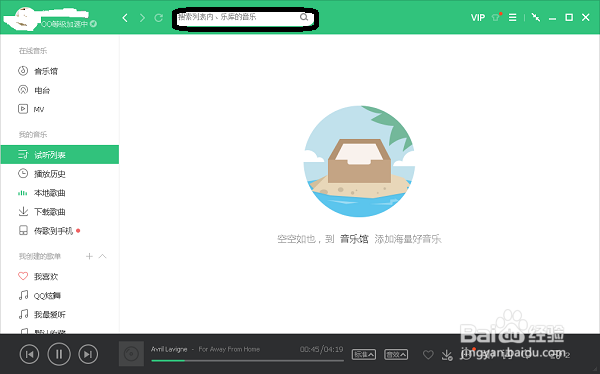Open 电台 radio in the sidebar
The width and height of the screenshot is (600, 374).
click(60, 90)
